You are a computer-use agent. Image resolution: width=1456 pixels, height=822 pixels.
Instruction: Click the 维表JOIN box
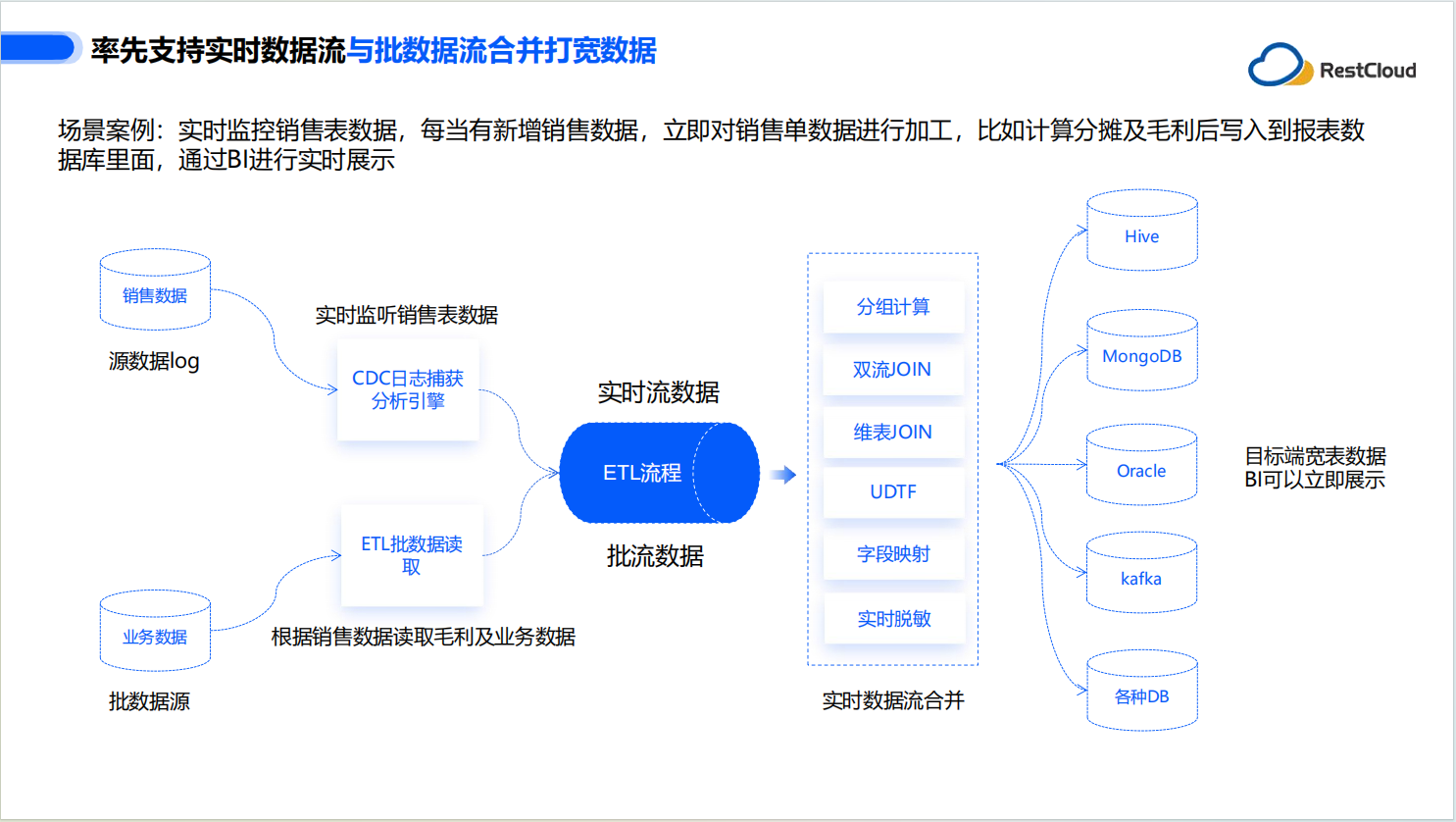(x=893, y=433)
